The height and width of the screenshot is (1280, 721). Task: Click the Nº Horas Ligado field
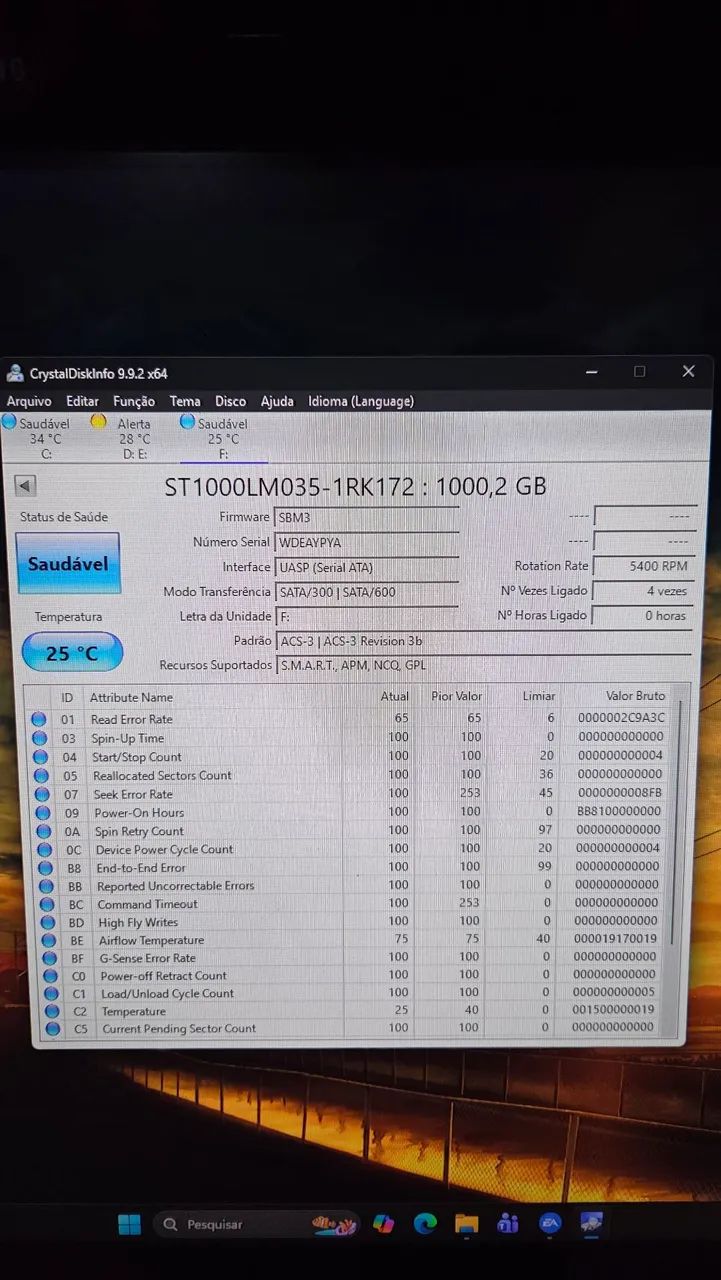pyautogui.click(x=644, y=616)
